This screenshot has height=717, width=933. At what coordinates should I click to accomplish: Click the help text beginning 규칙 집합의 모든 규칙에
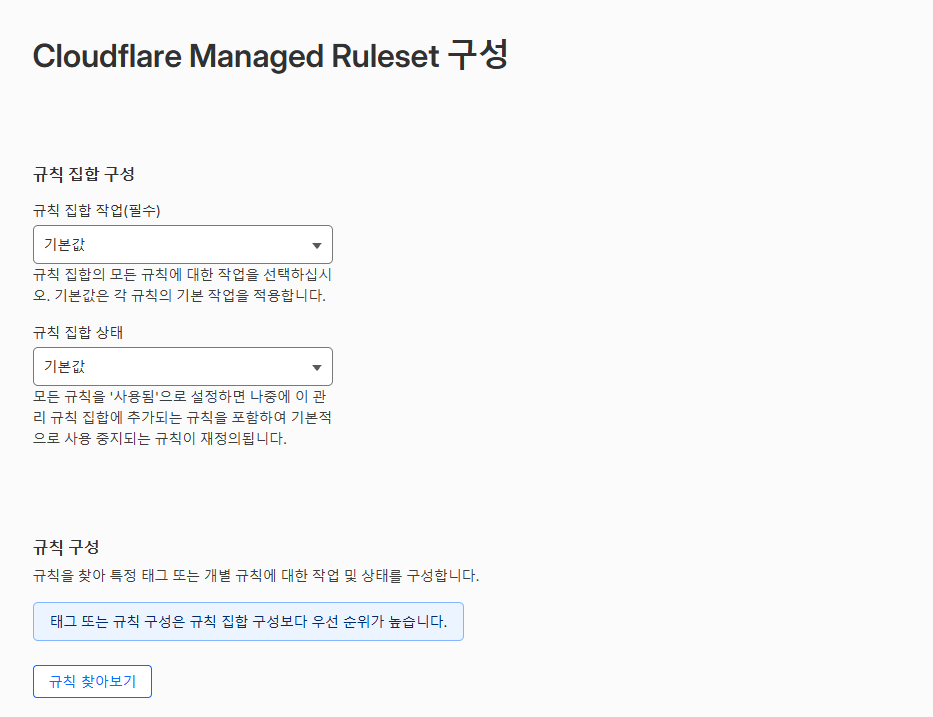click(182, 285)
